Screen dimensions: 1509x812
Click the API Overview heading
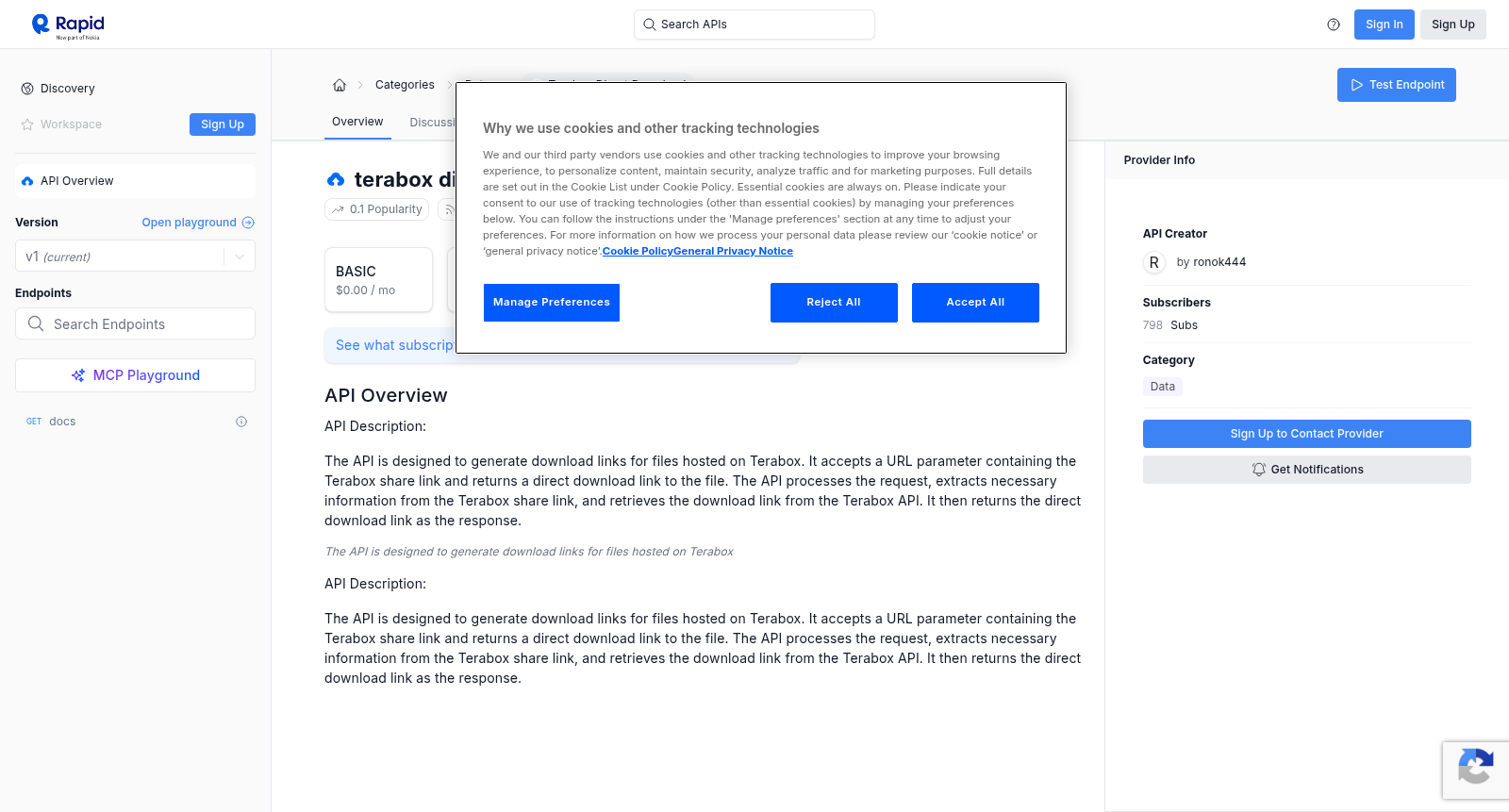pos(386,395)
